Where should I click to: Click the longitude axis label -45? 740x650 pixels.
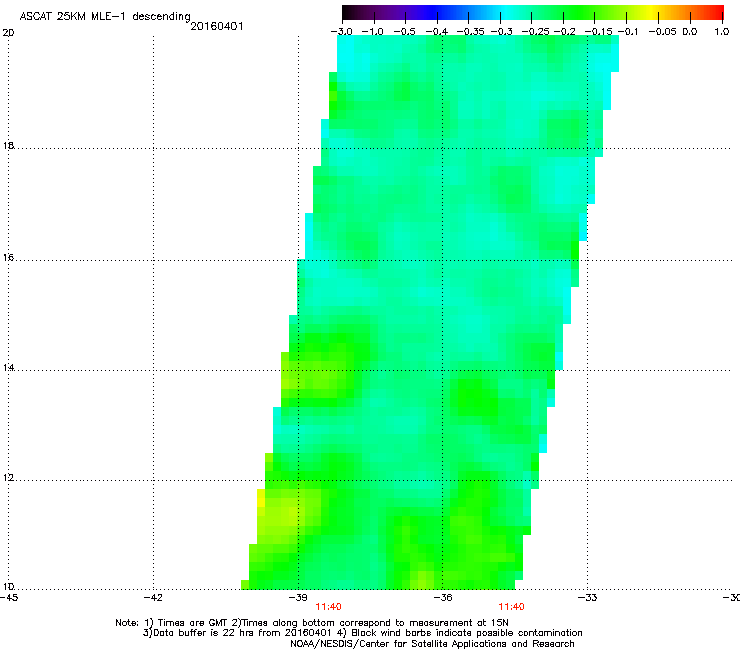pos(9,598)
